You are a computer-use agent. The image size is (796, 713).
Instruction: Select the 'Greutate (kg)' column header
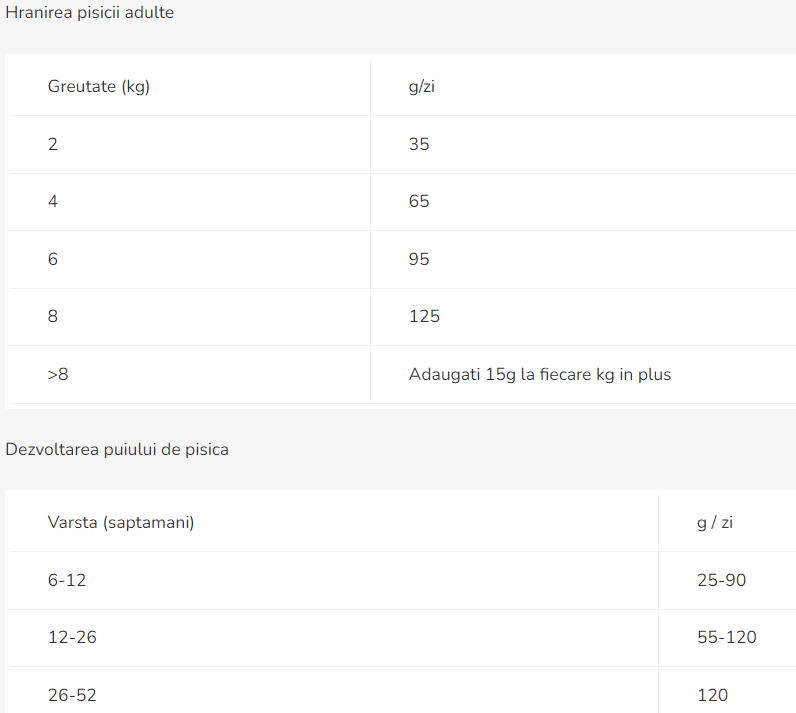pos(99,86)
